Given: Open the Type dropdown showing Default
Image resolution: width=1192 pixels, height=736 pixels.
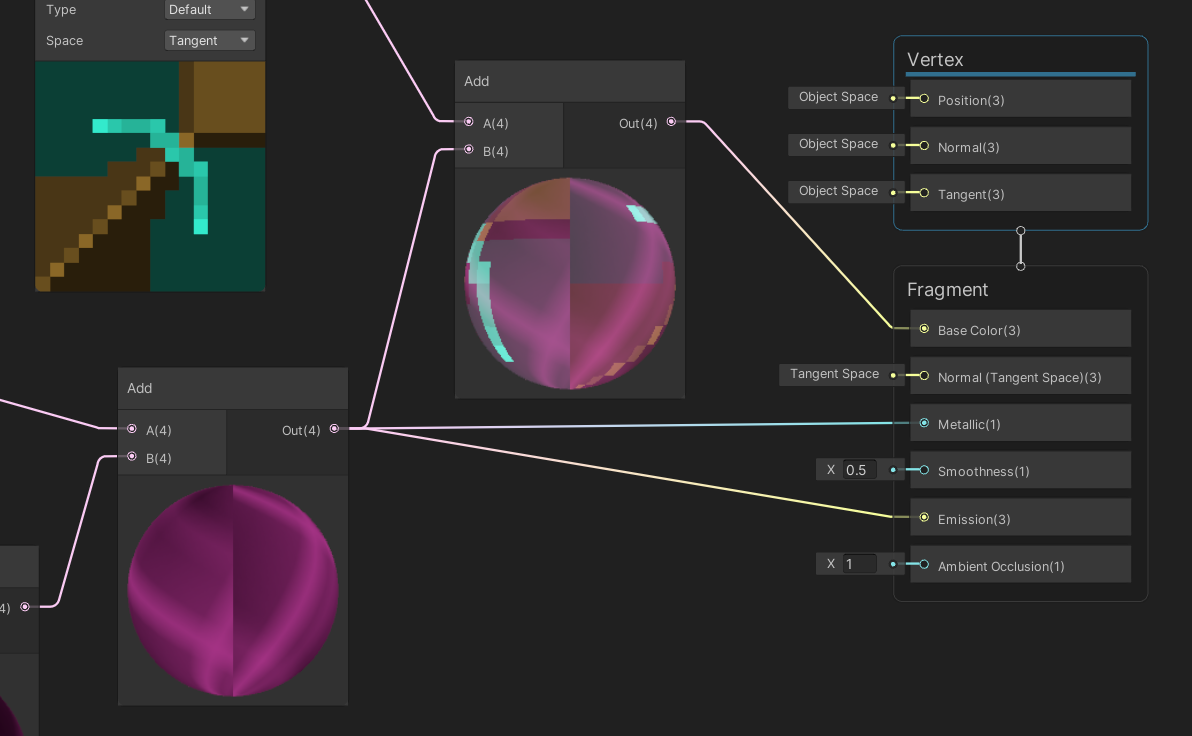Looking at the screenshot, I should [x=209, y=9].
